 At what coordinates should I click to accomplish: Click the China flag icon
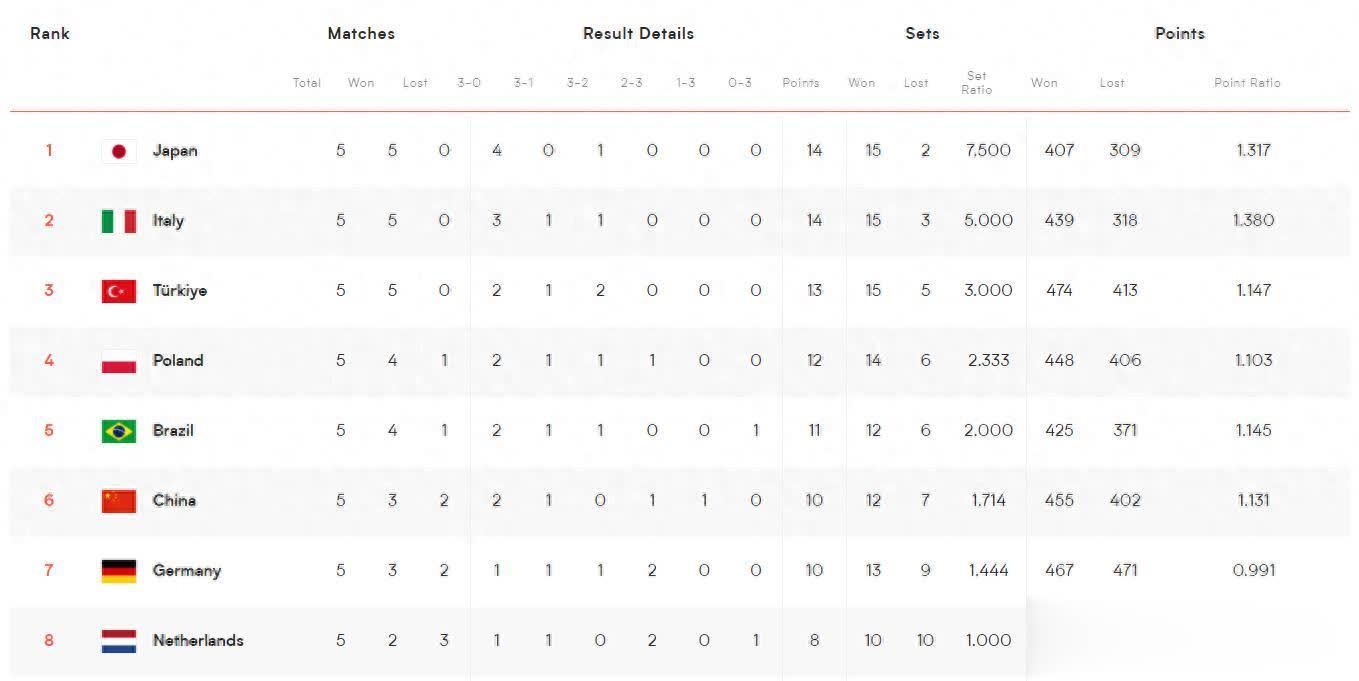click(119, 501)
